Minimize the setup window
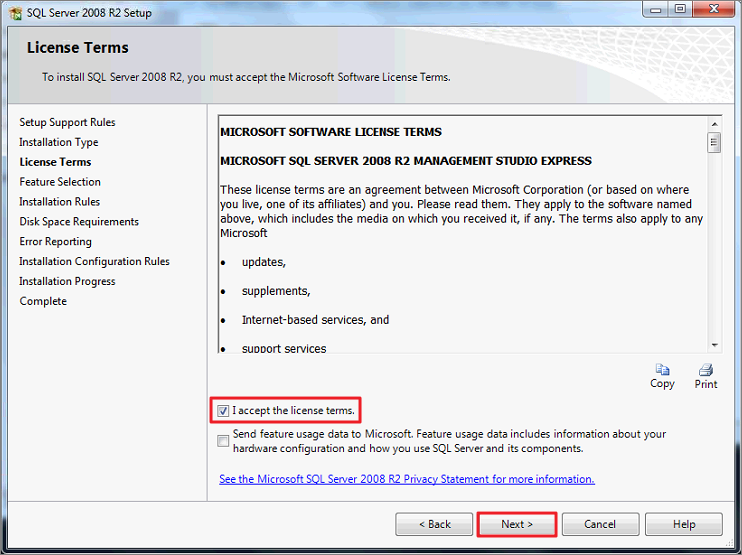742x555 pixels. pos(655,9)
